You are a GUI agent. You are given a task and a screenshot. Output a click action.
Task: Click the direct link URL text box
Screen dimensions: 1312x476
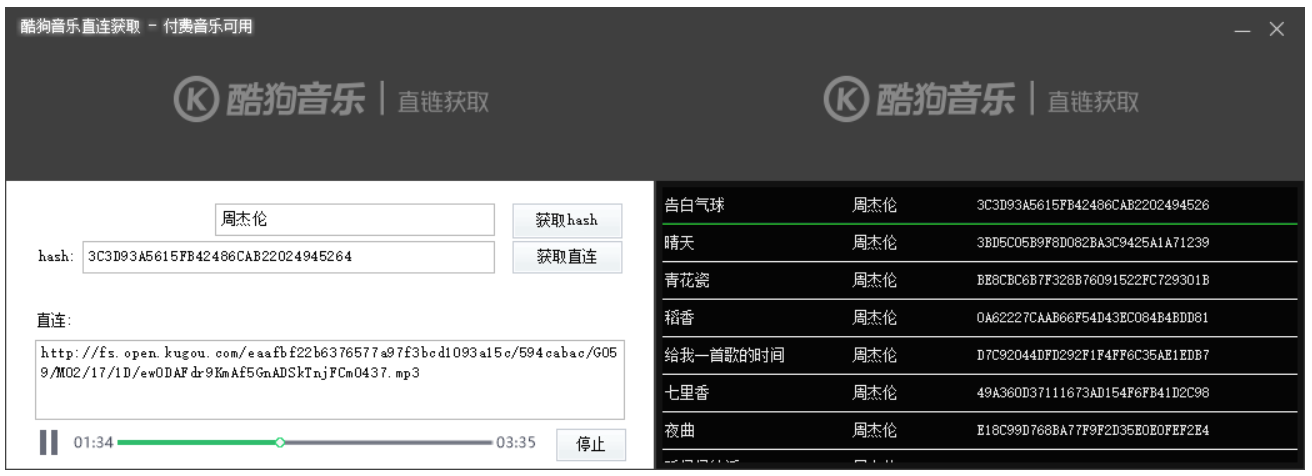(330, 378)
